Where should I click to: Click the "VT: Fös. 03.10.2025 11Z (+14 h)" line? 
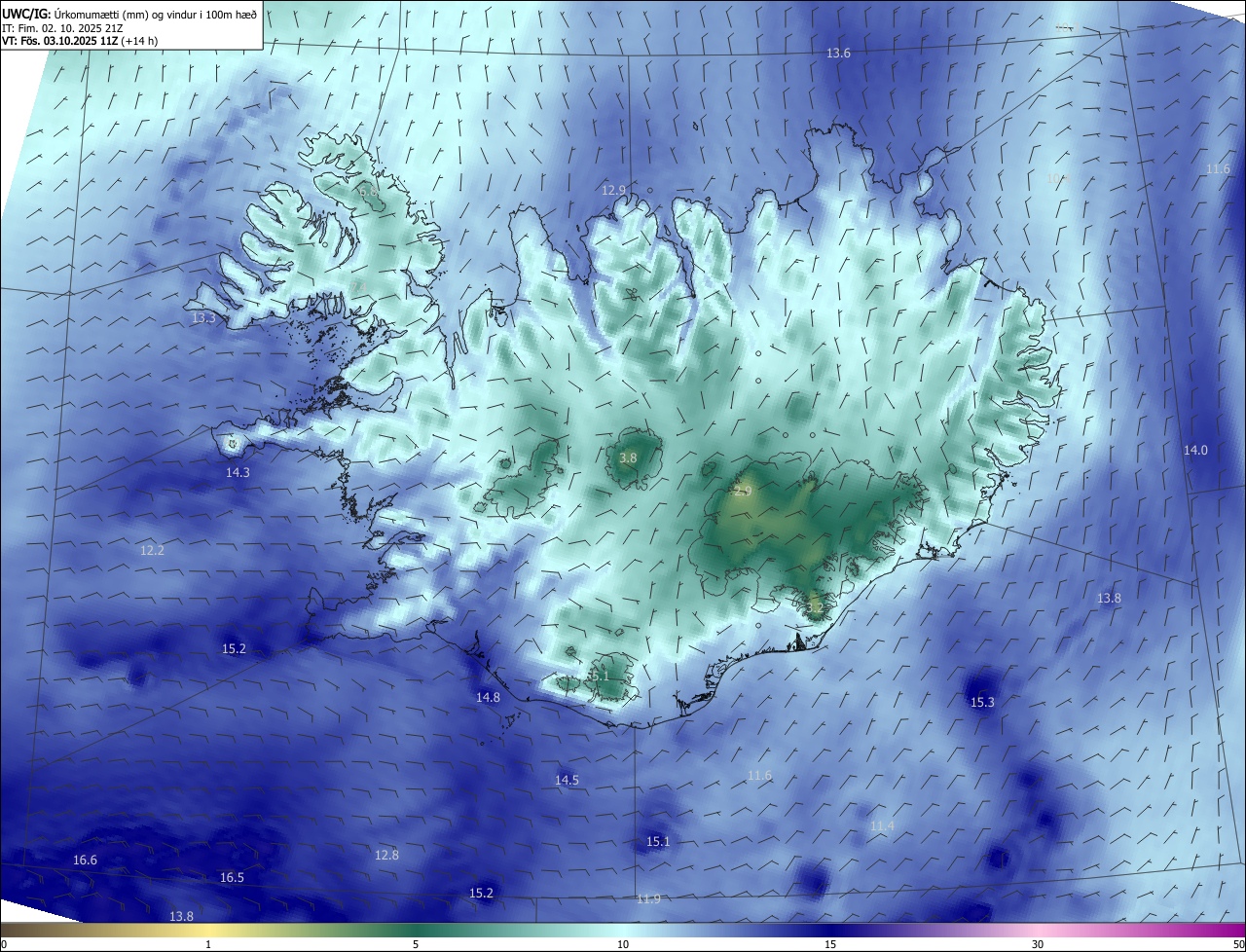click(80, 41)
